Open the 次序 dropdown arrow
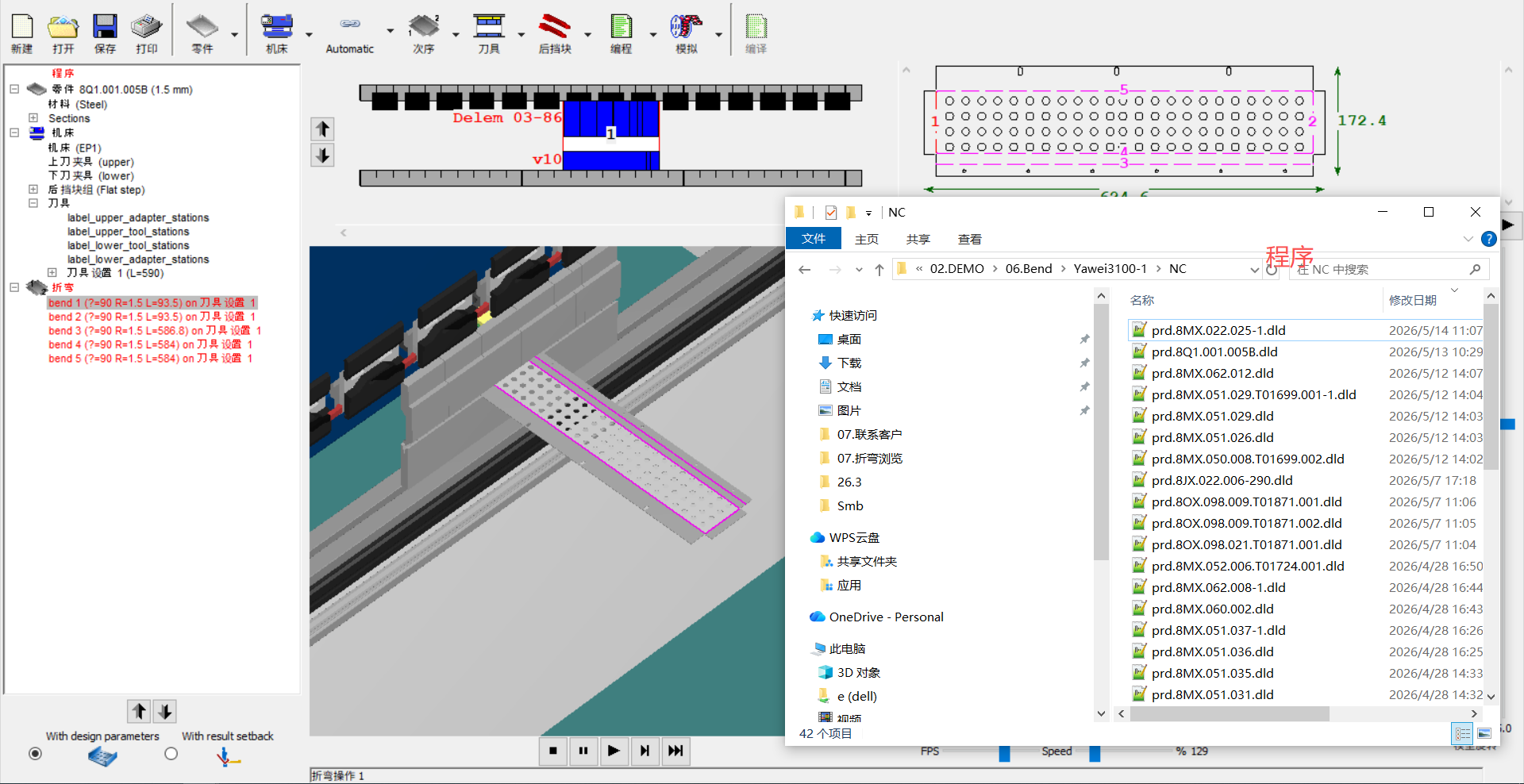This screenshot has width=1524, height=784. click(456, 34)
